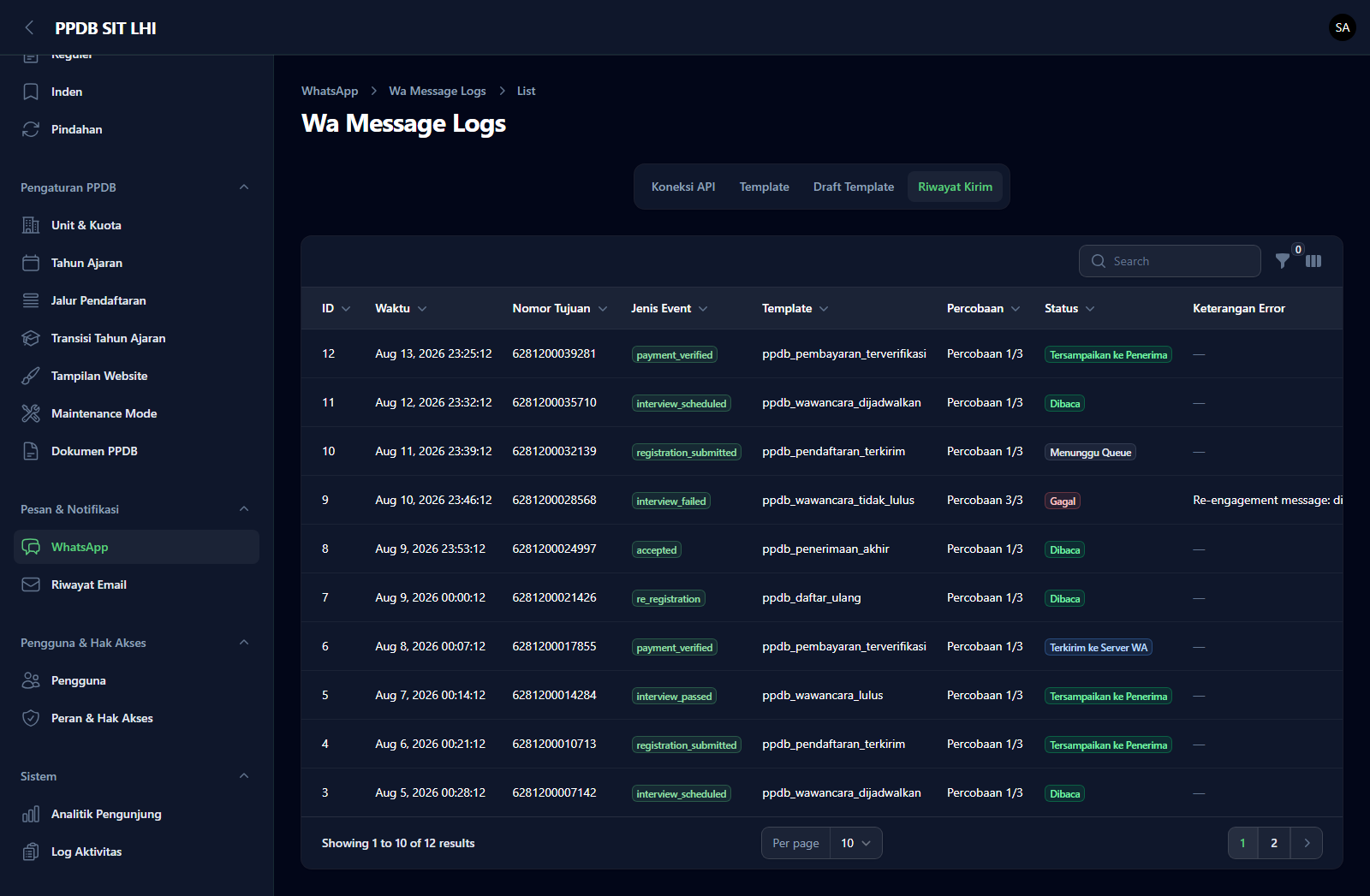The width and height of the screenshot is (1370, 896).
Task: Click the accepted event badge
Action: pos(657,550)
